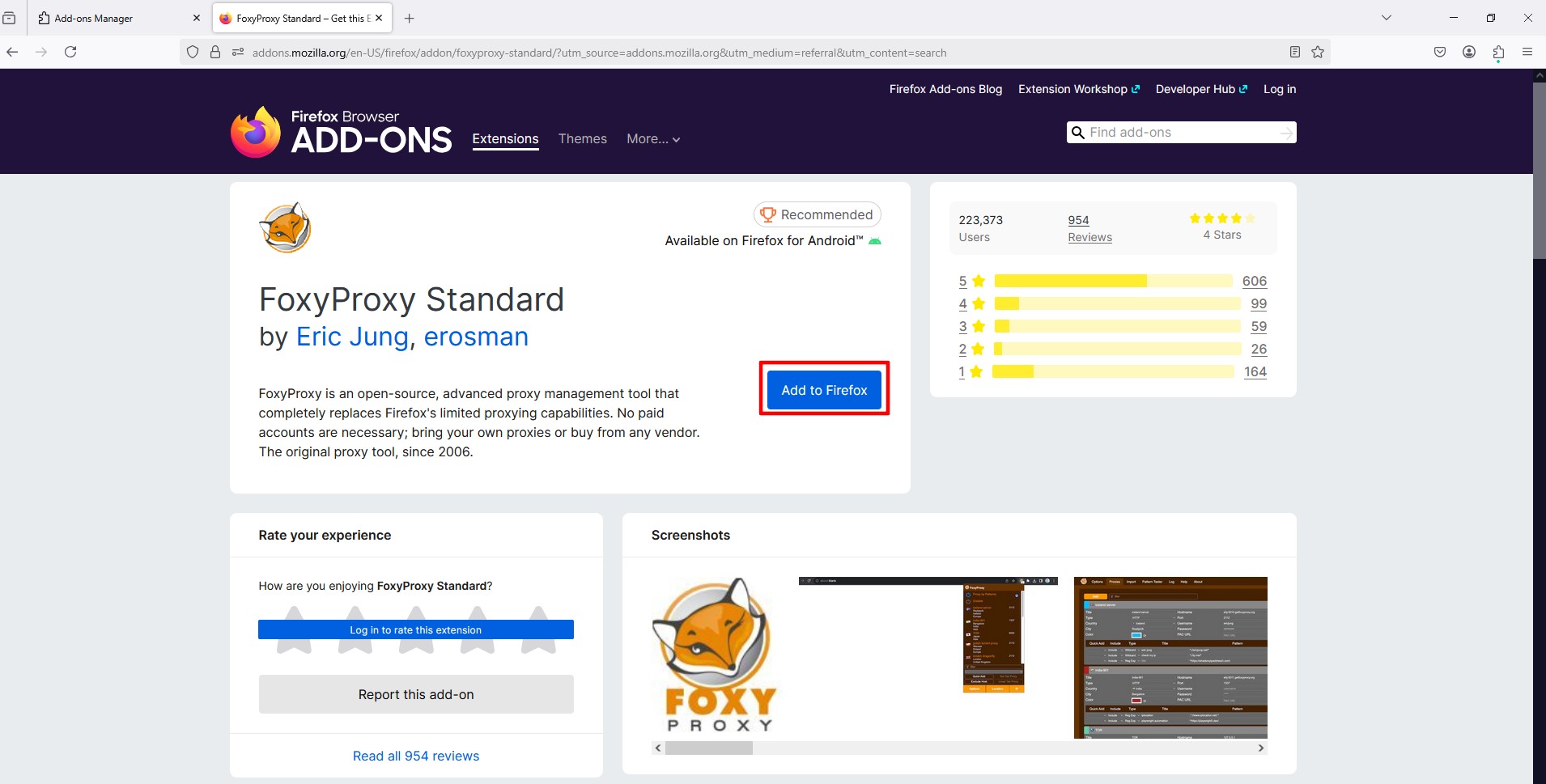Bookmark this page with star icon
Image resolution: width=1546 pixels, height=784 pixels.
point(1318,52)
